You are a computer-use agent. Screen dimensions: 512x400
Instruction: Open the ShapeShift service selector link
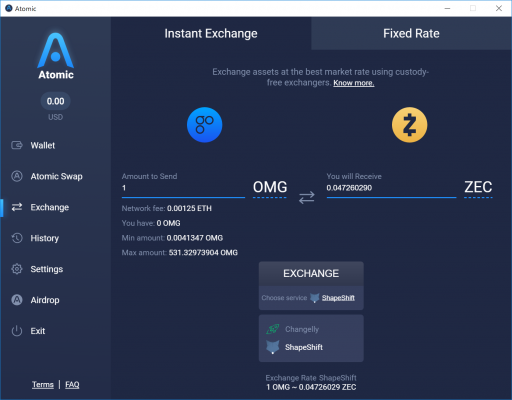point(338,298)
